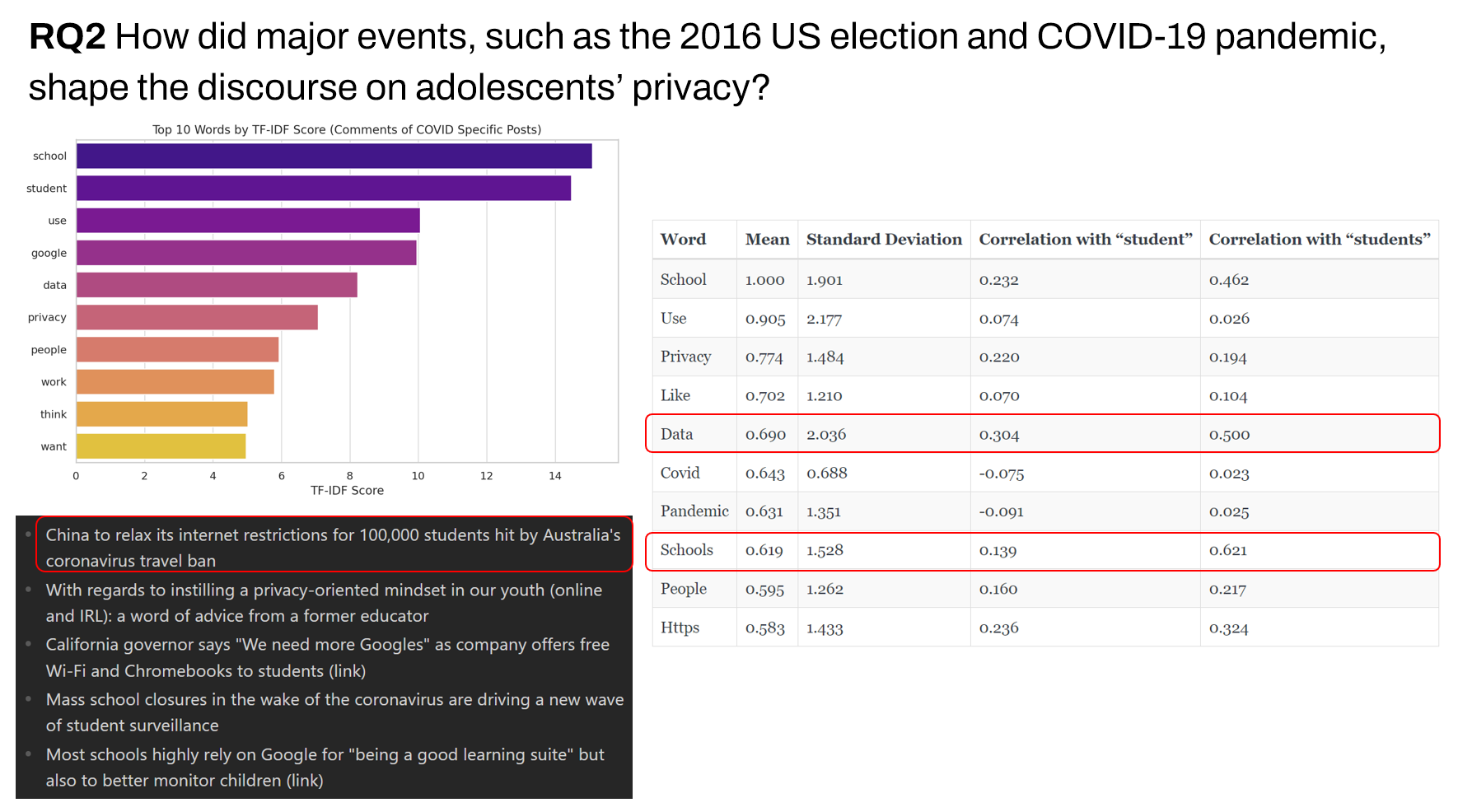Click the Correlation with "student" header
This screenshot has width=1458, height=812.
(x=1085, y=240)
